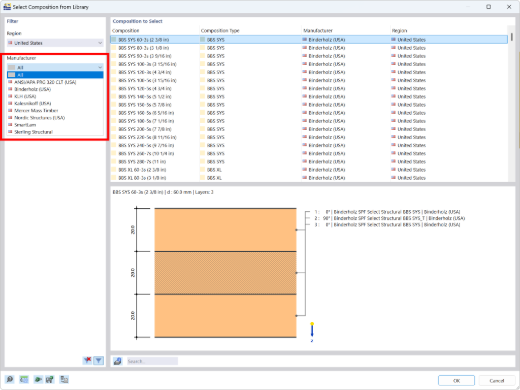Pick SmartLam in the Manufacturer list
Screen dimensions: 520x390
(x=55, y=125)
